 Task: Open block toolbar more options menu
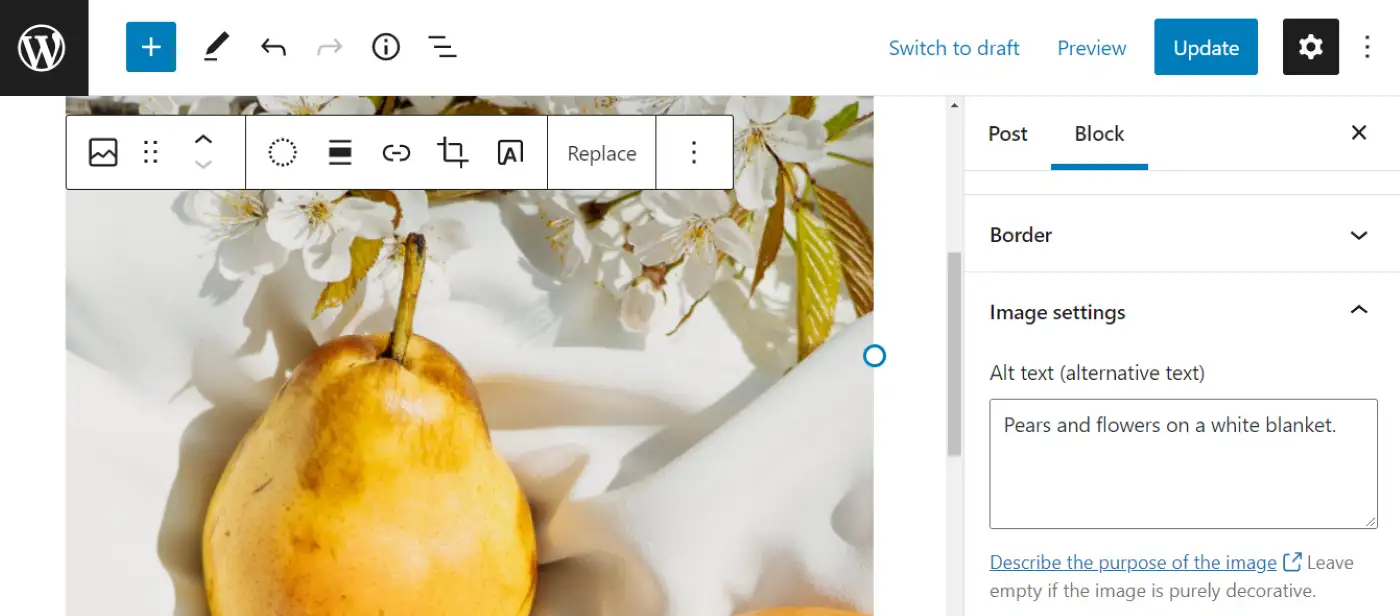[x=694, y=152]
